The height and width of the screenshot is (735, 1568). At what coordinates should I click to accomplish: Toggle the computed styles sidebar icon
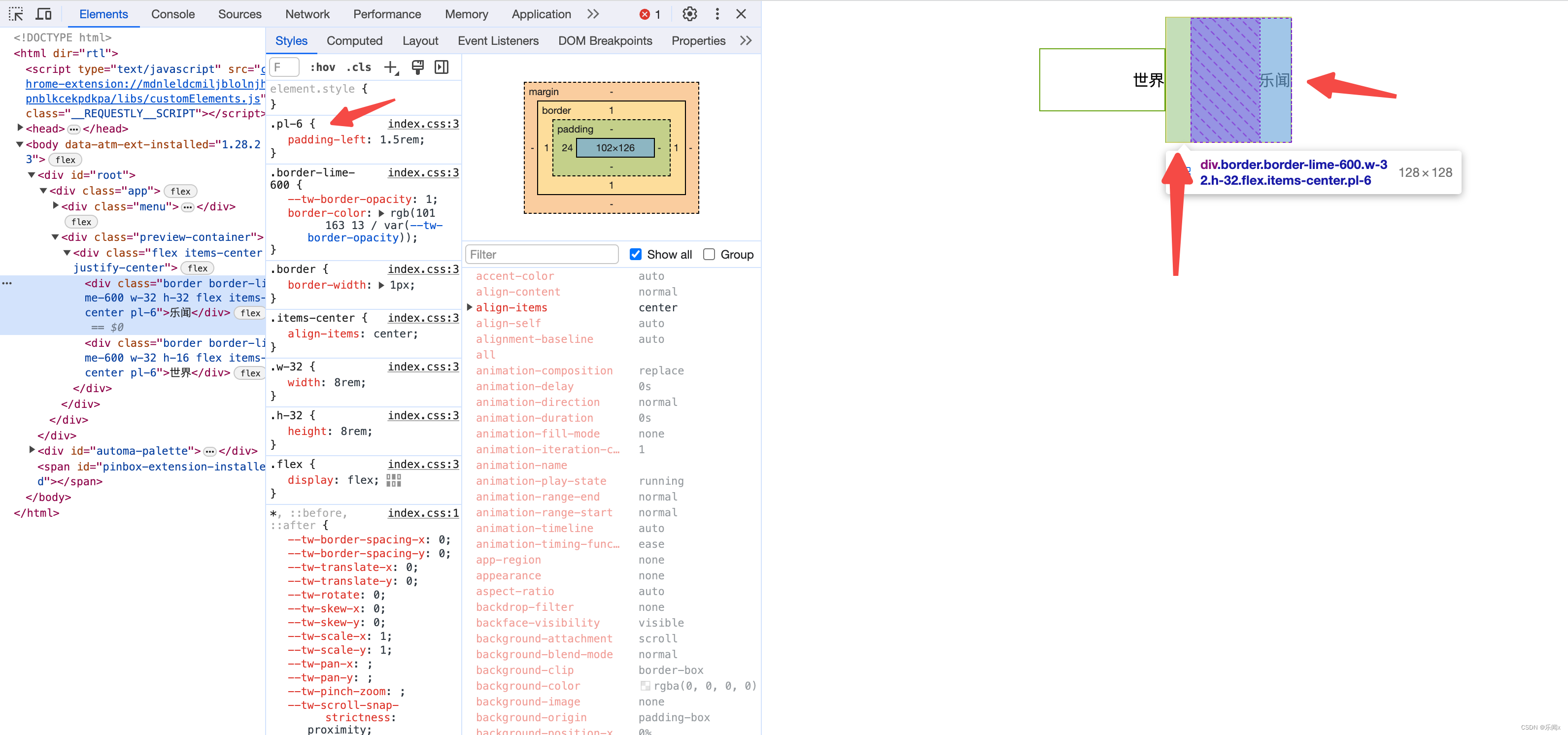442,67
